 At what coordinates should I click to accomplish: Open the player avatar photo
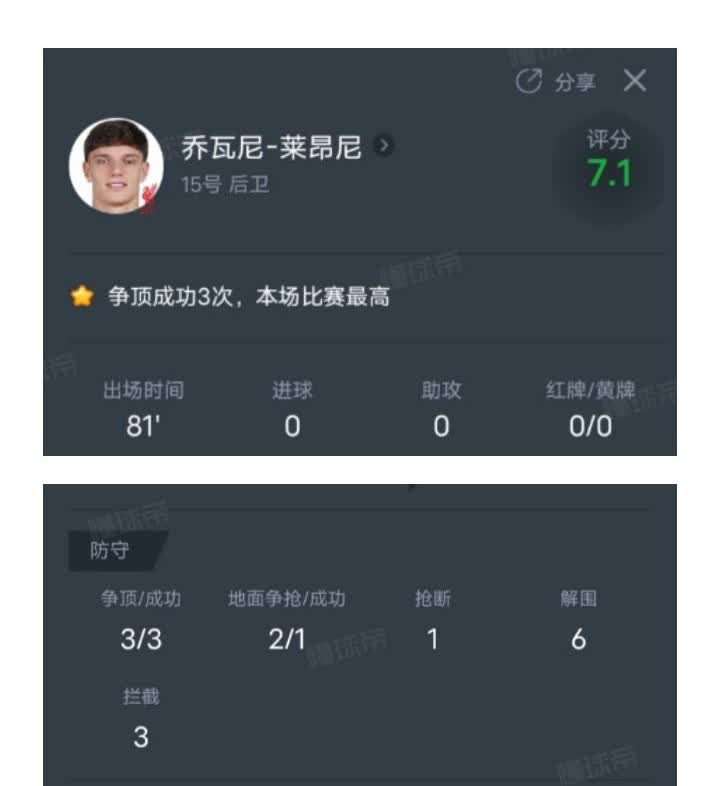pos(116,166)
